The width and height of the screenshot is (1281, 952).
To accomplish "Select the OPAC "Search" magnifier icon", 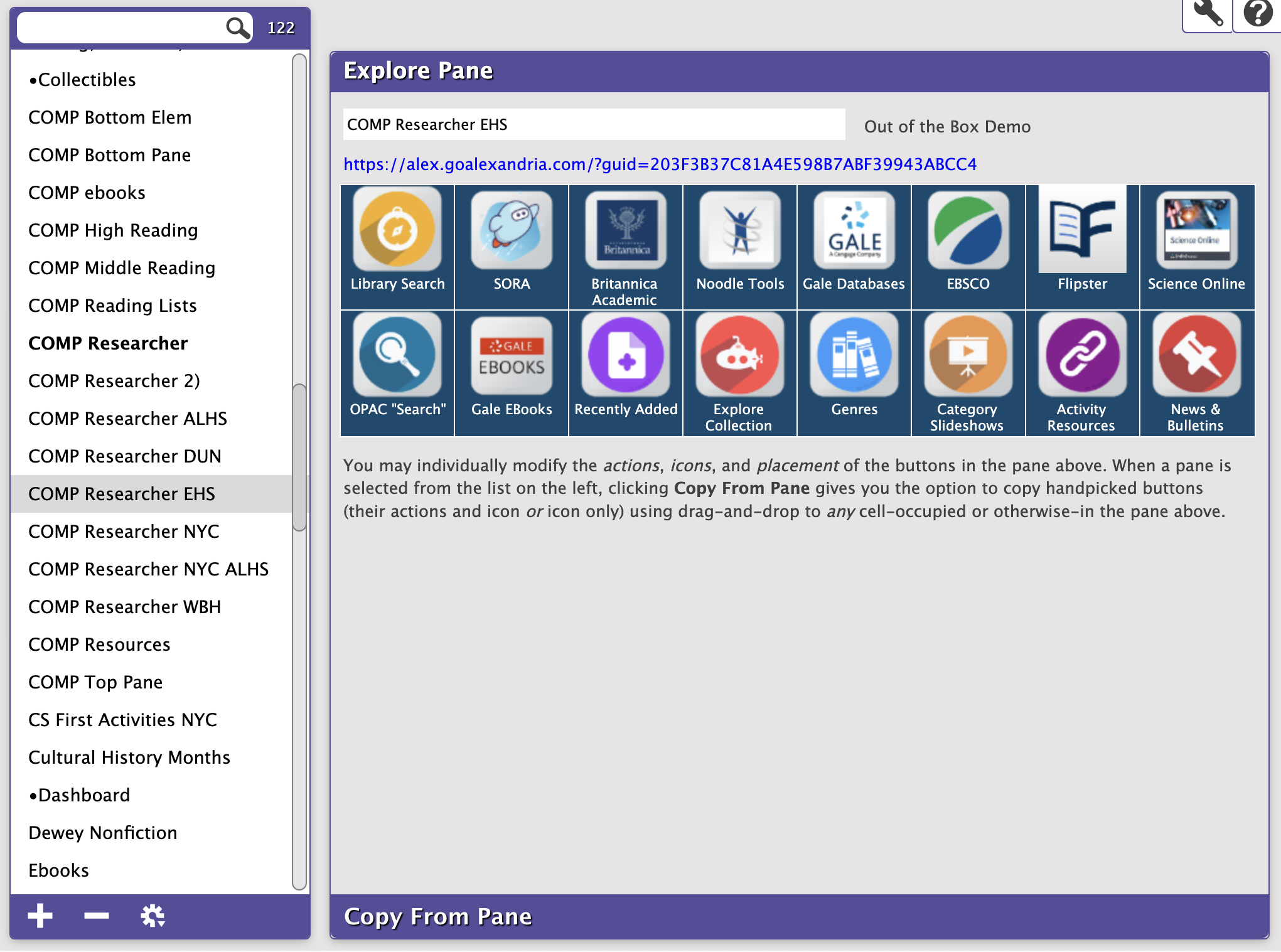I will tap(397, 355).
